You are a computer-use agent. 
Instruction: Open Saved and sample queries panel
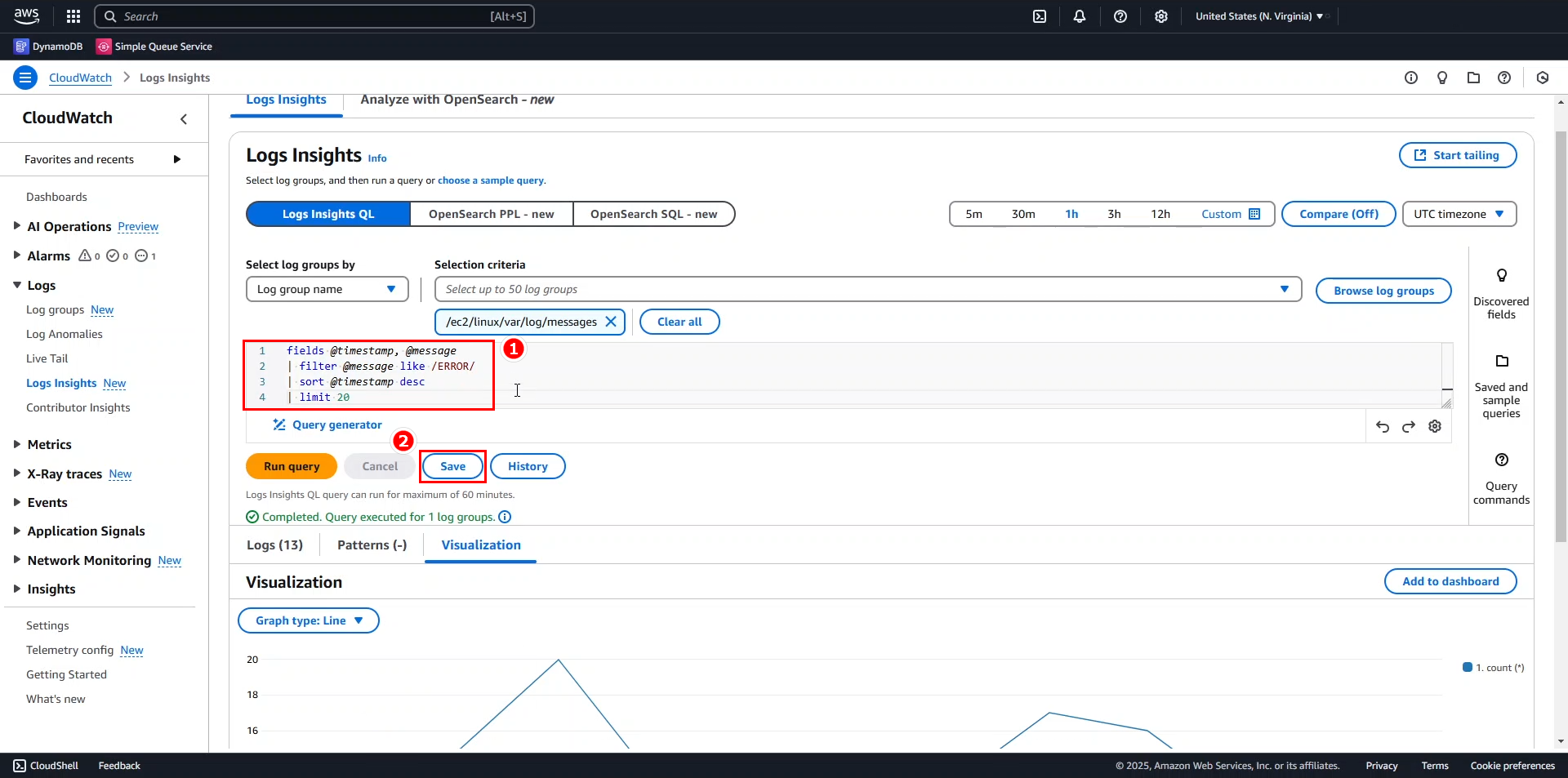coord(1501,380)
